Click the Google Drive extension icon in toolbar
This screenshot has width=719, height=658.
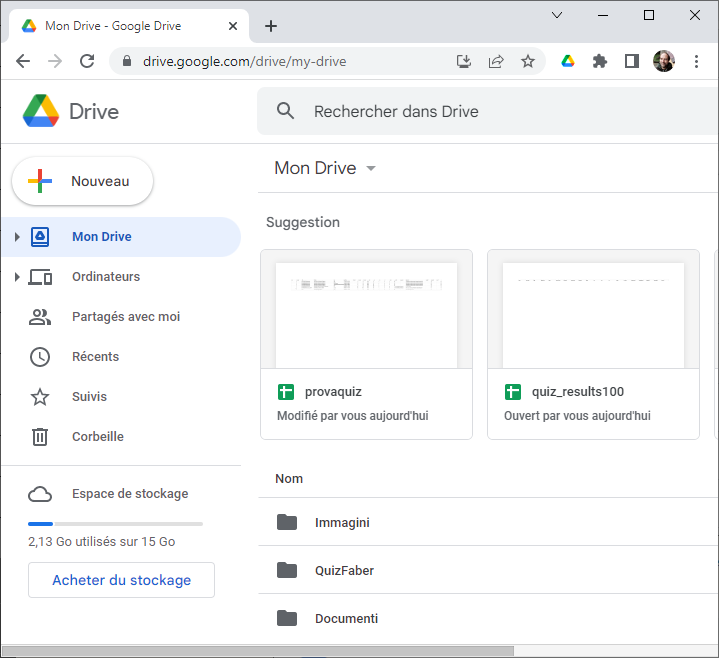click(x=567, y=61)
